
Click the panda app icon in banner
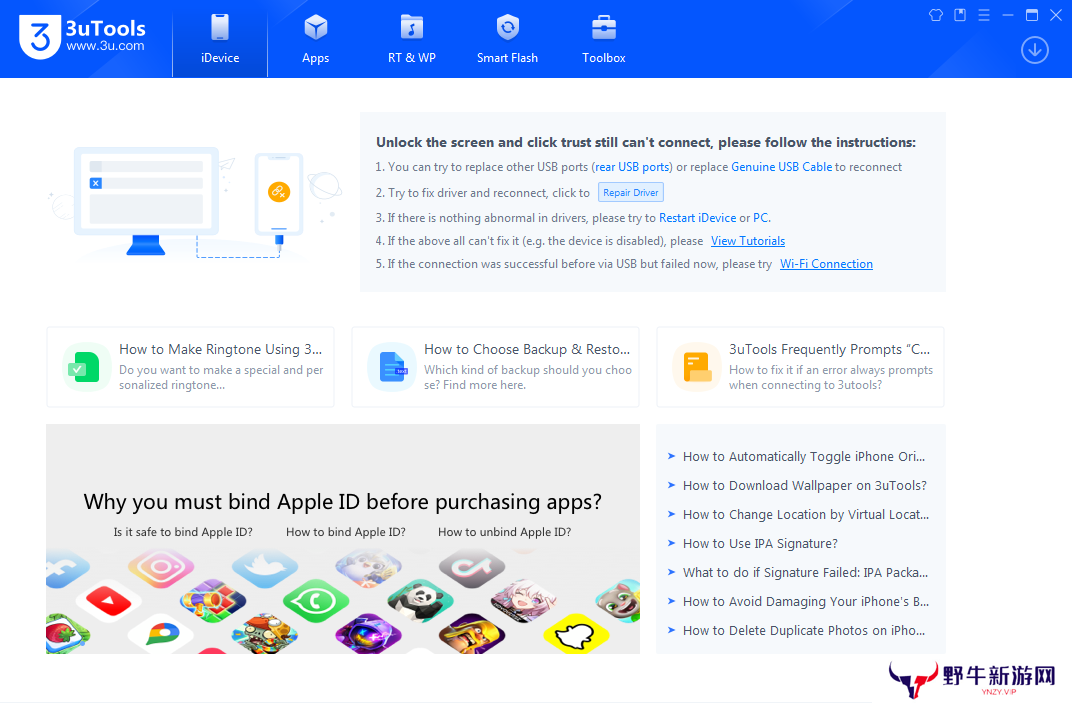tap(420, 601)
